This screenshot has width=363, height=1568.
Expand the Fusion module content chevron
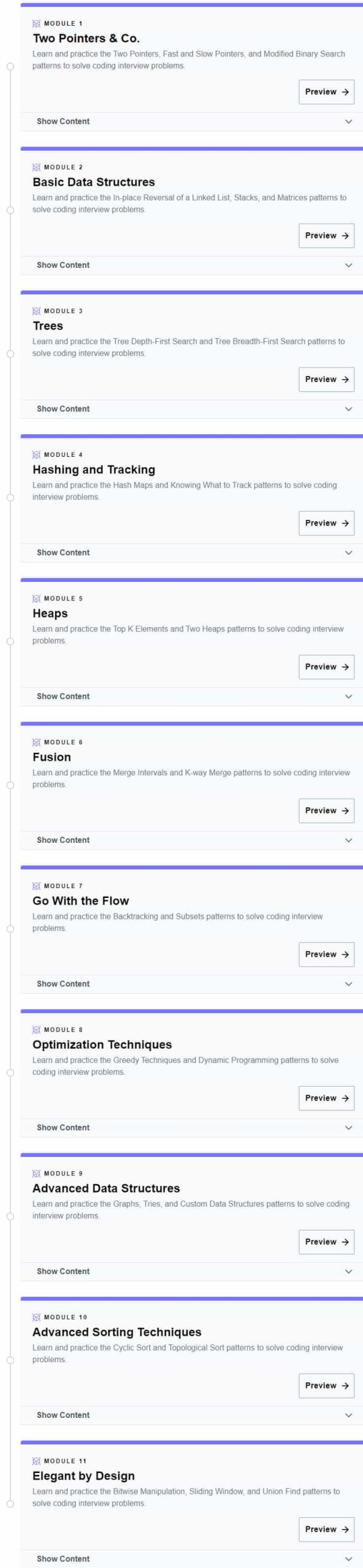coord(348,840)
